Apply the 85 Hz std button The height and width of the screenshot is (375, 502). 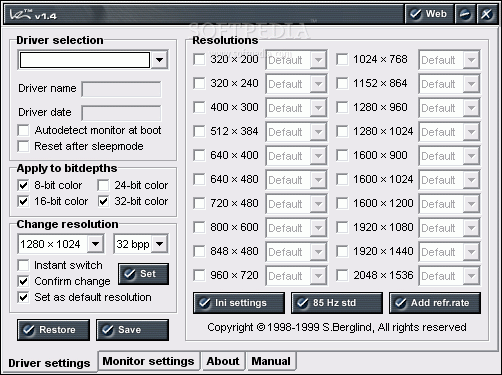pos(337,303)
